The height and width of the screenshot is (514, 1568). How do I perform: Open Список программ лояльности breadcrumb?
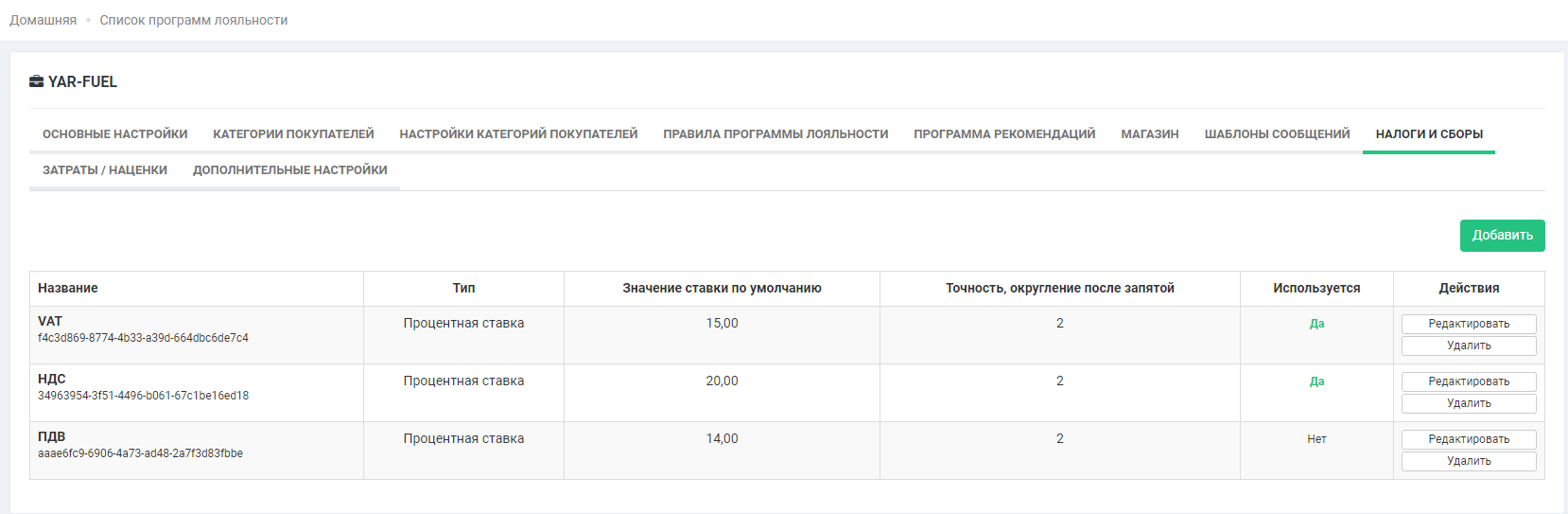(x=193, y=20)
